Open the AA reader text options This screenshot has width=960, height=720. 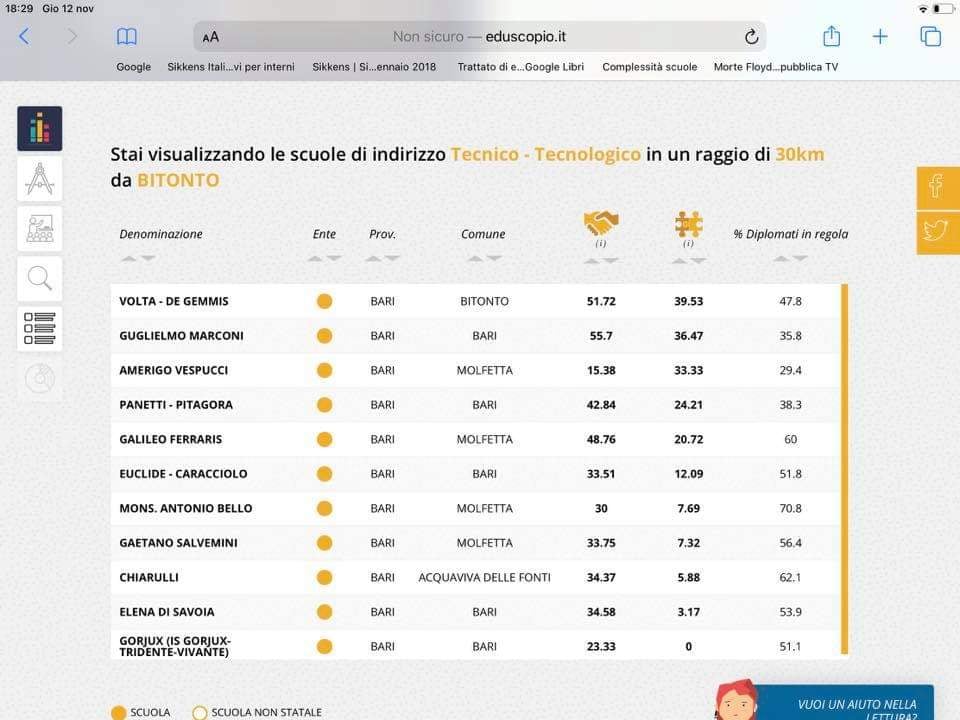click(x=211, y=37)
